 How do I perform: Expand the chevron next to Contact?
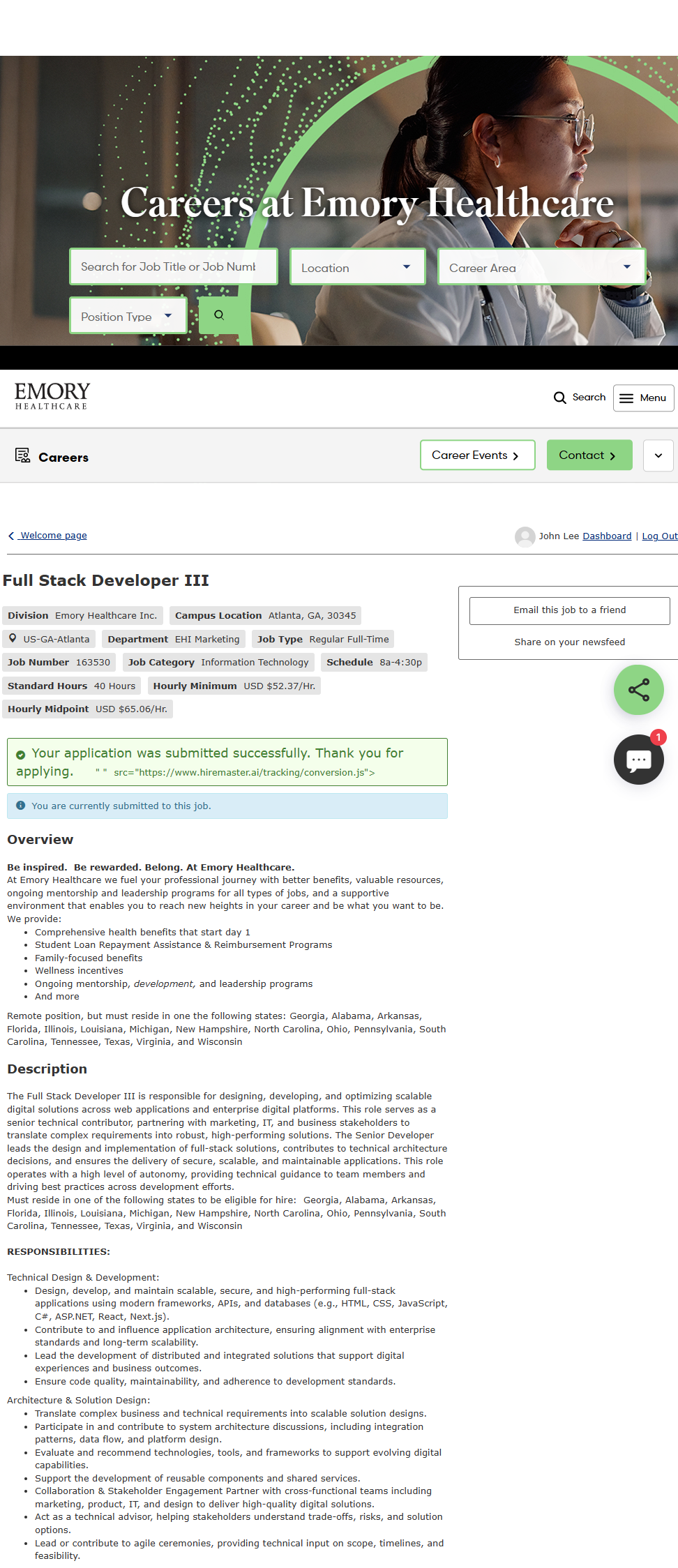click(x=658, y=455)
